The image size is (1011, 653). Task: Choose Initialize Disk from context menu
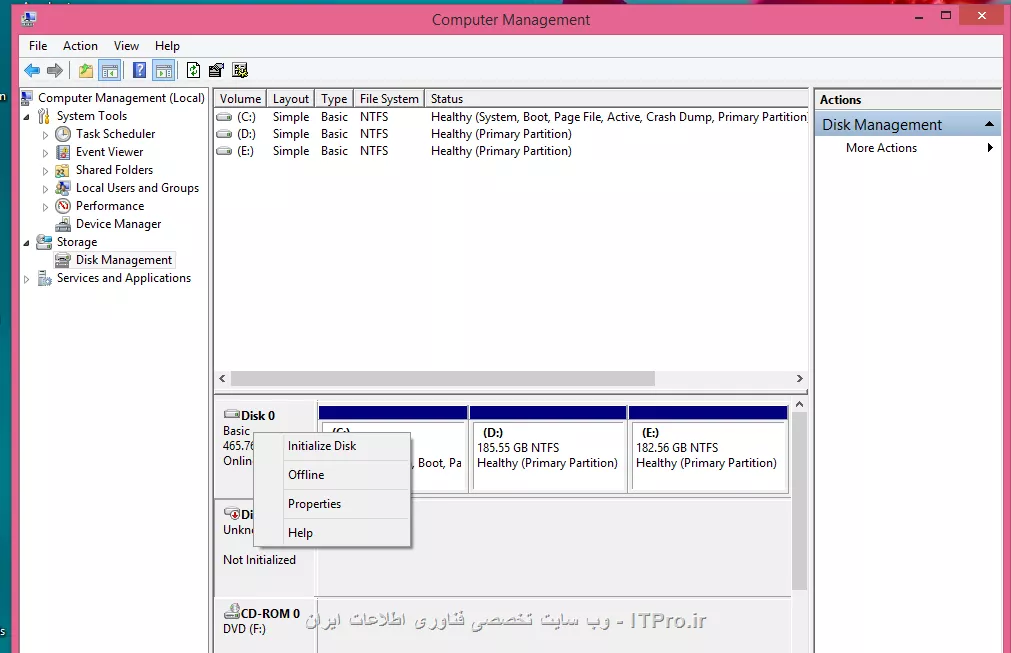click(x=332, y=446)
